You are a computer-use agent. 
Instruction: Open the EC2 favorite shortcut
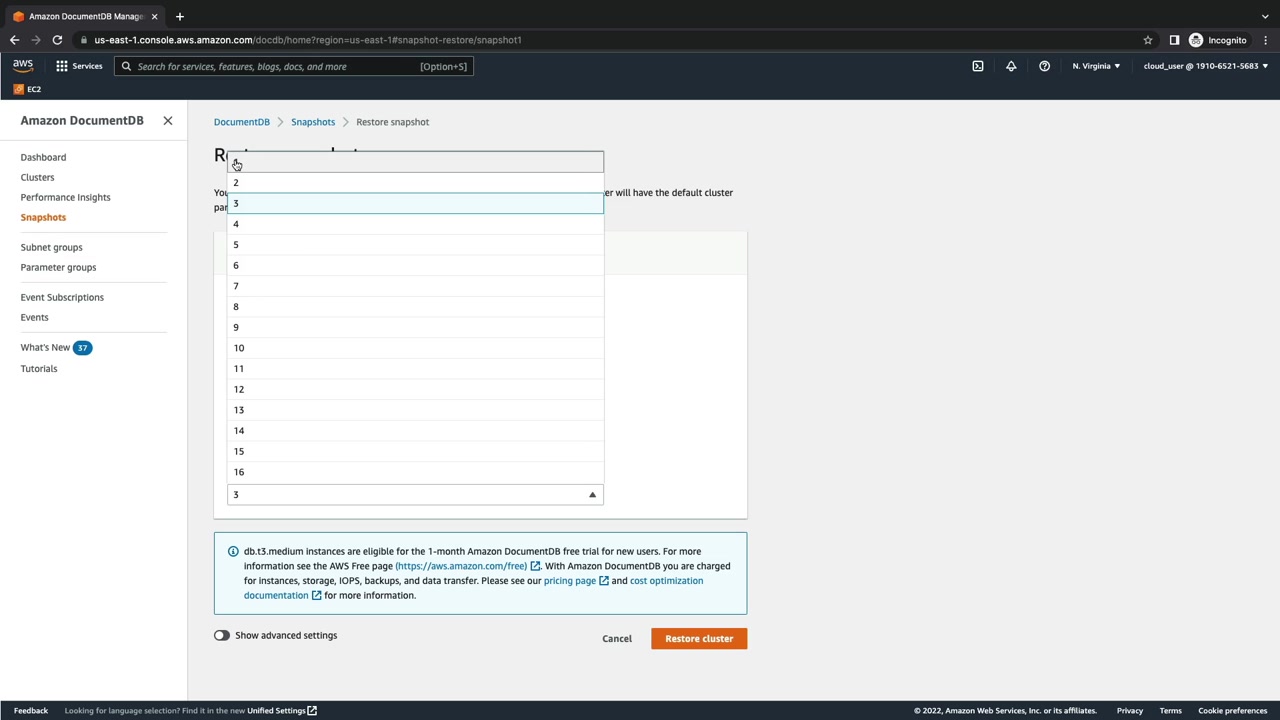[27, 89]
